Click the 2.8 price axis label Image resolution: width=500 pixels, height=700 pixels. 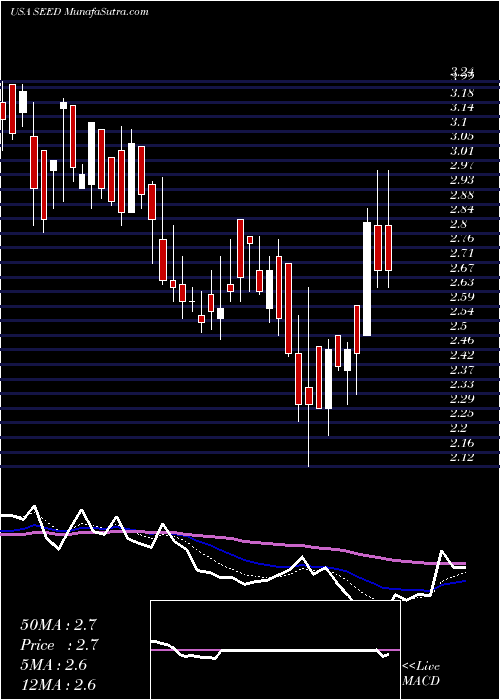pos(460,224)
